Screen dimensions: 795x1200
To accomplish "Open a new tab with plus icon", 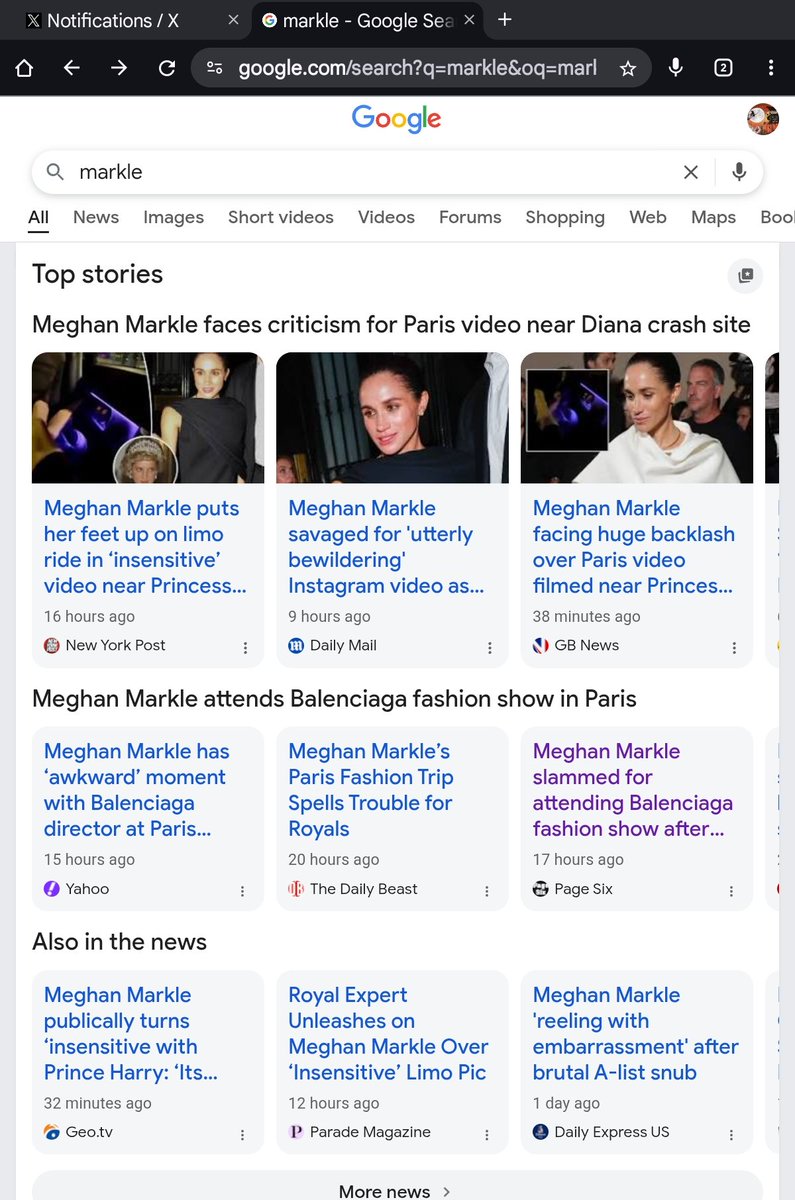I will (x=505, y=19).
